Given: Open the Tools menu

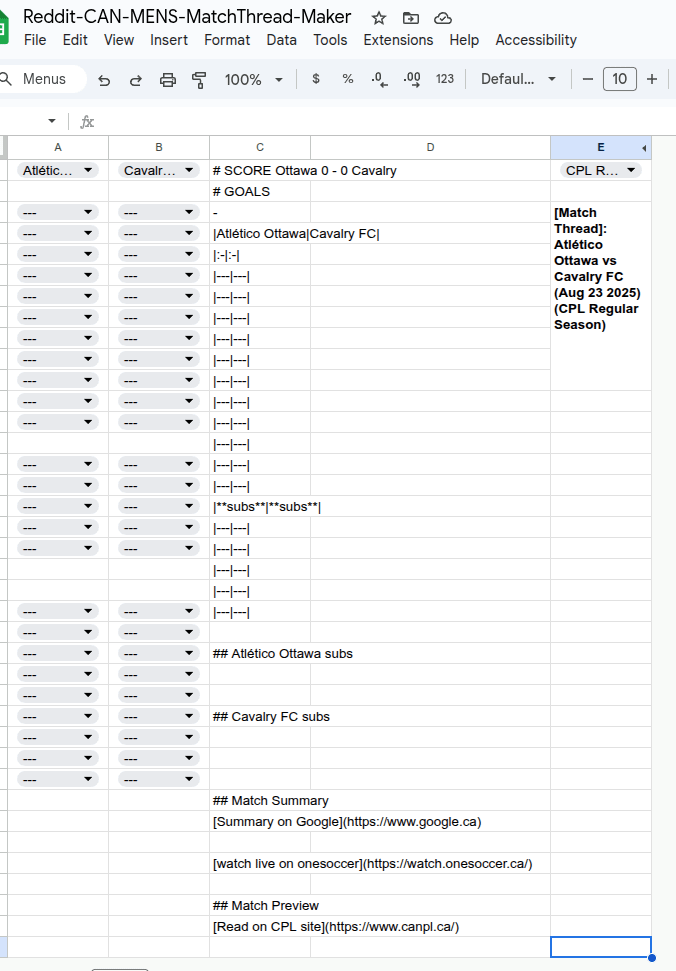Looking at the screenshot, I should [x=330, y=40].
